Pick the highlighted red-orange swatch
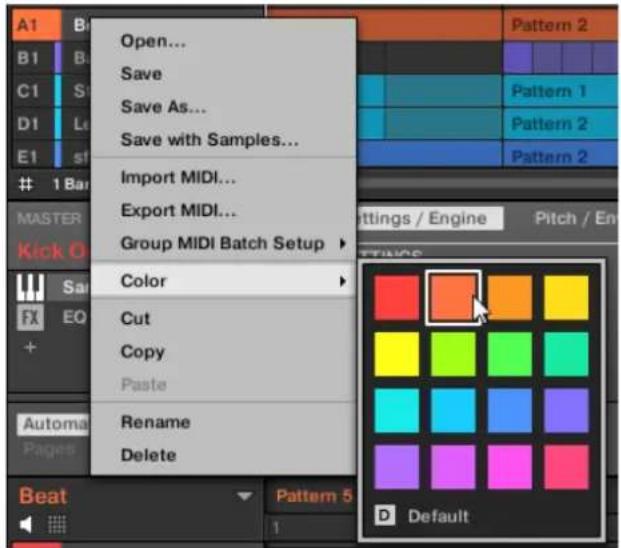The height and width of the screenshot is (548, 621). 453,298
